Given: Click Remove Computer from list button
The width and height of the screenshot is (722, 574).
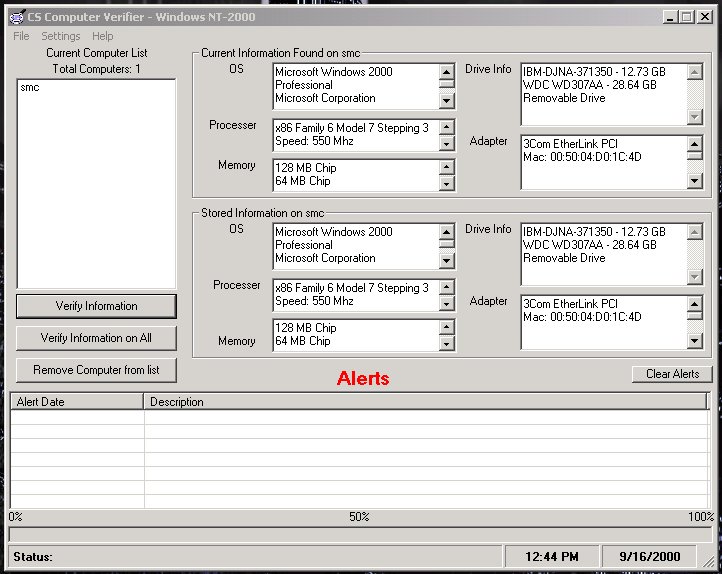Looking at the screenshot, I should tap(96, 370).
